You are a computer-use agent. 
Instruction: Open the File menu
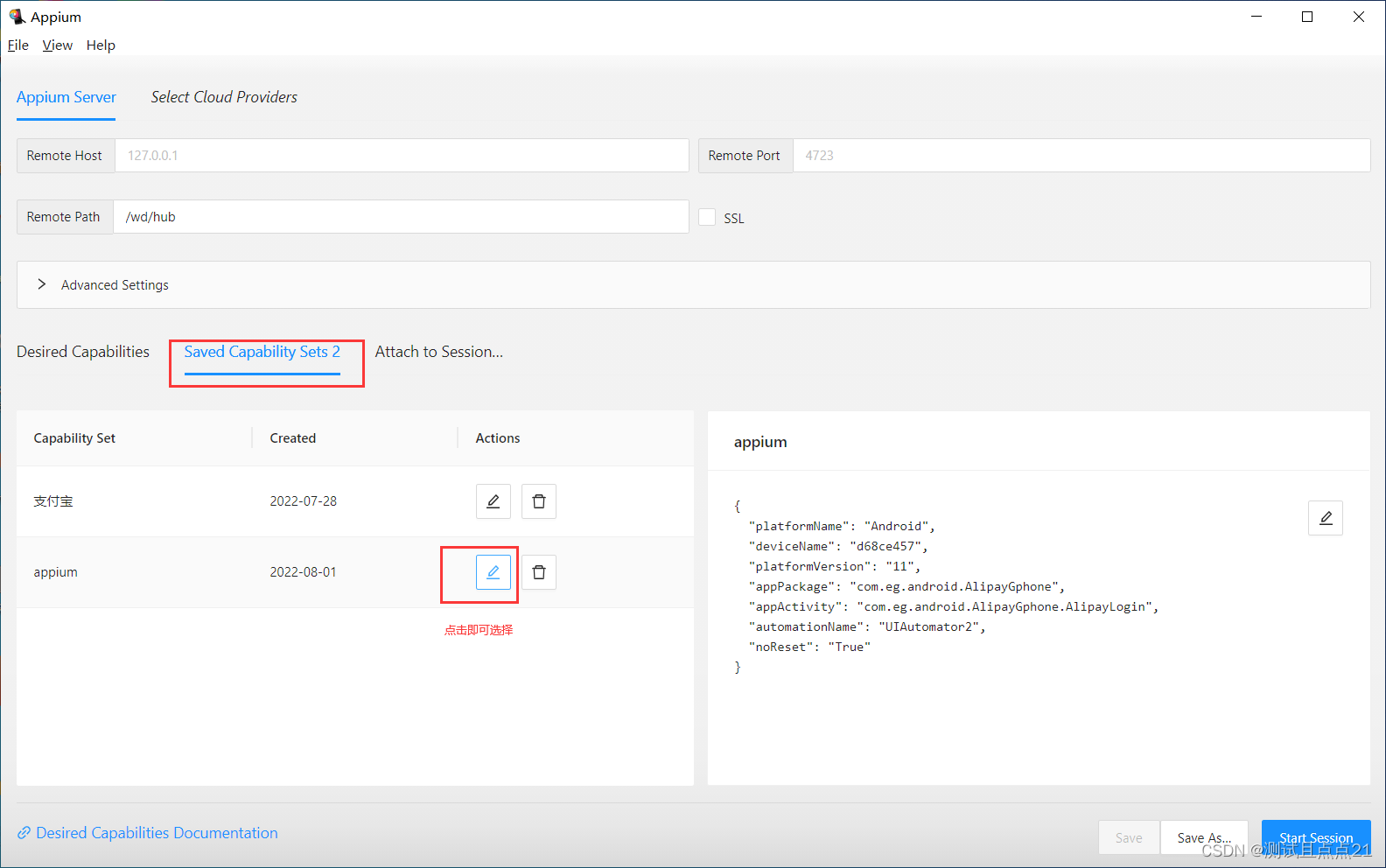click(x=18, y=45)
